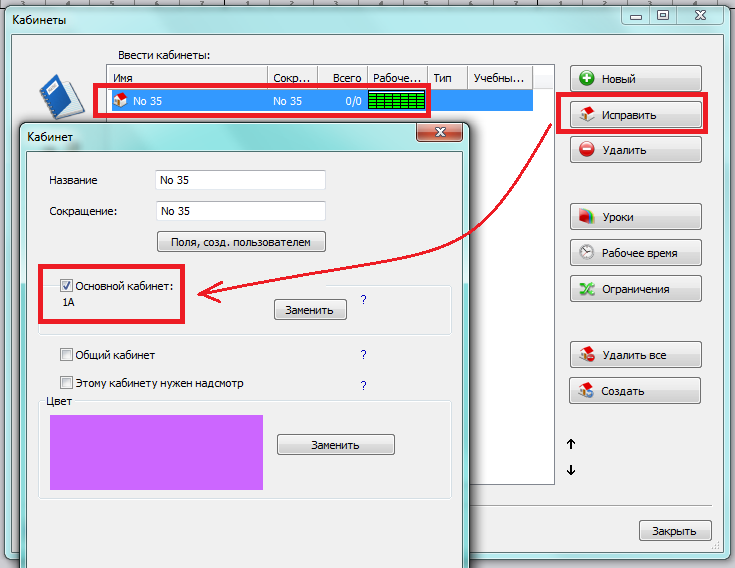Click Заменить for the main classroom class
Image resolution: width=735 pixels, height=568 pixels.
(x=310, y=310)
